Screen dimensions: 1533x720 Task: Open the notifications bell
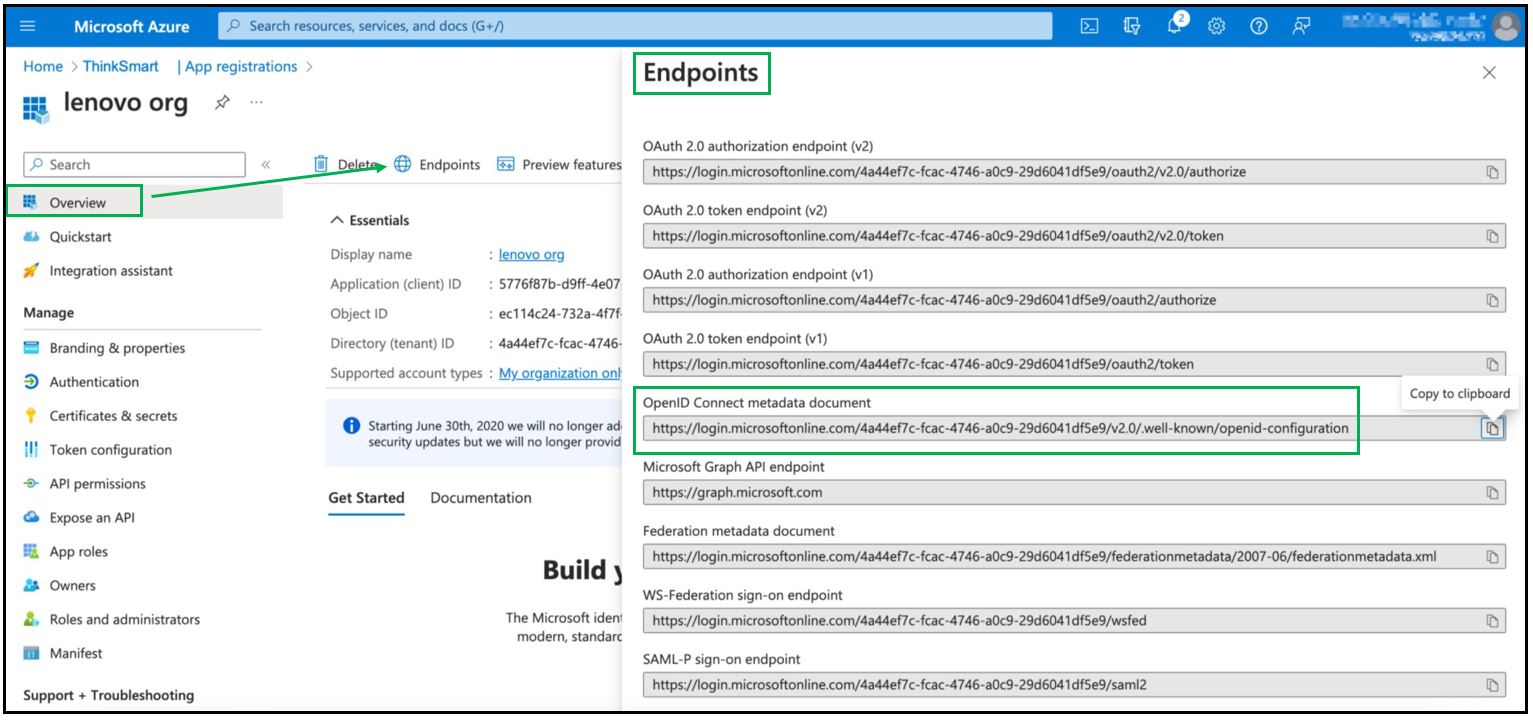pos(1175,27)
